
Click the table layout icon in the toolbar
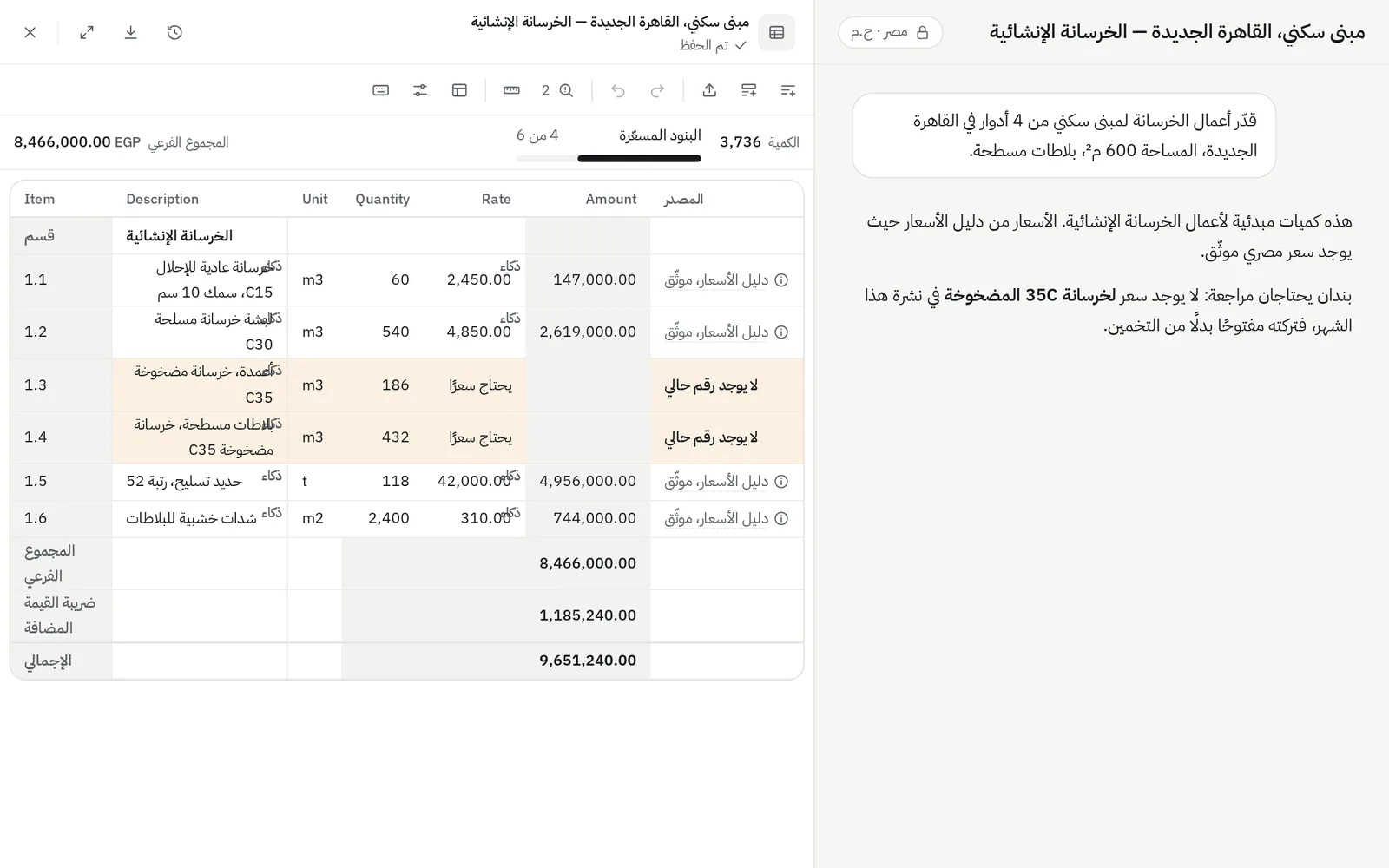(460, 90)
